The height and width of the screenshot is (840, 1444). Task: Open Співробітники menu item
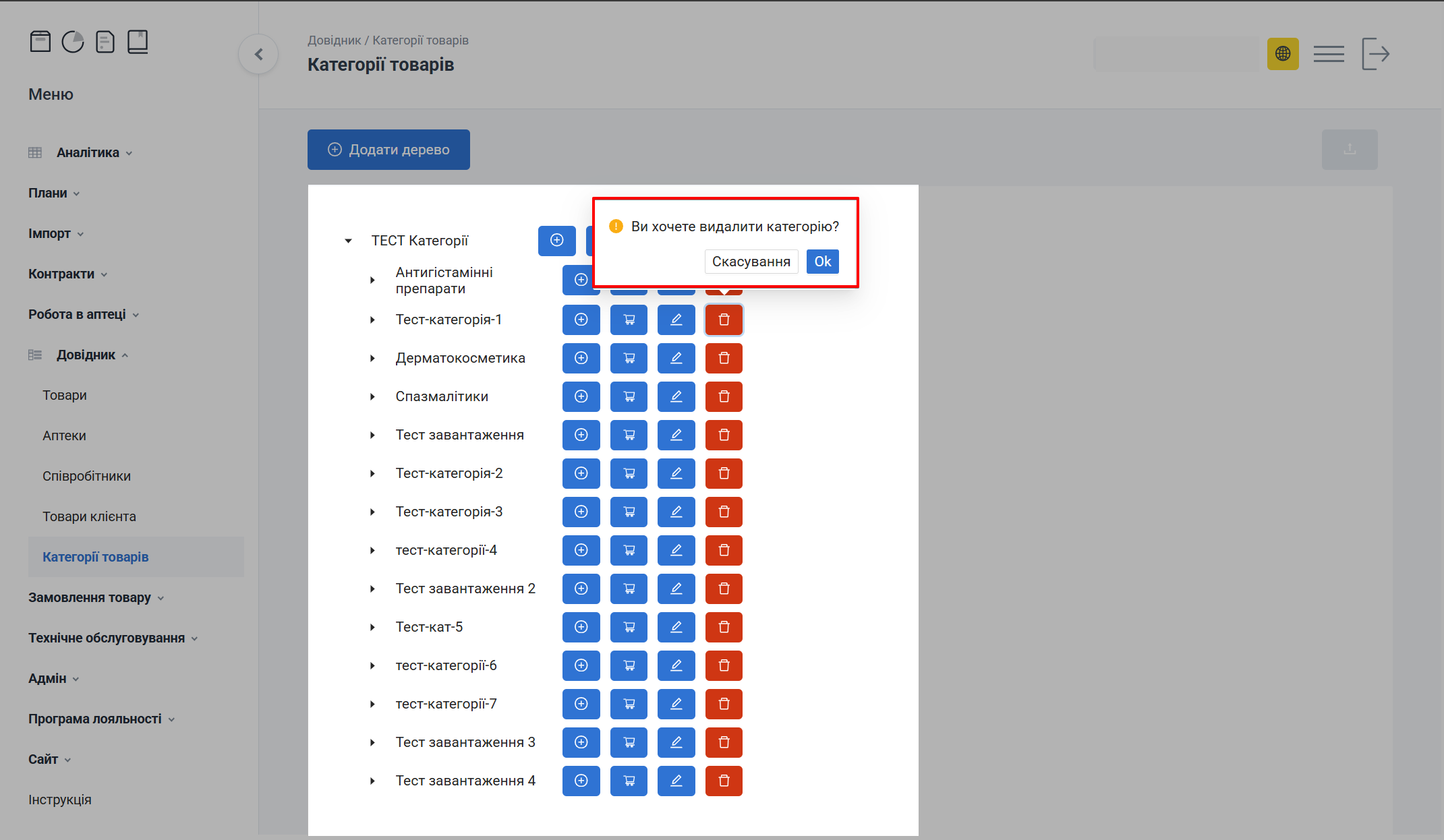coord(86,477)
